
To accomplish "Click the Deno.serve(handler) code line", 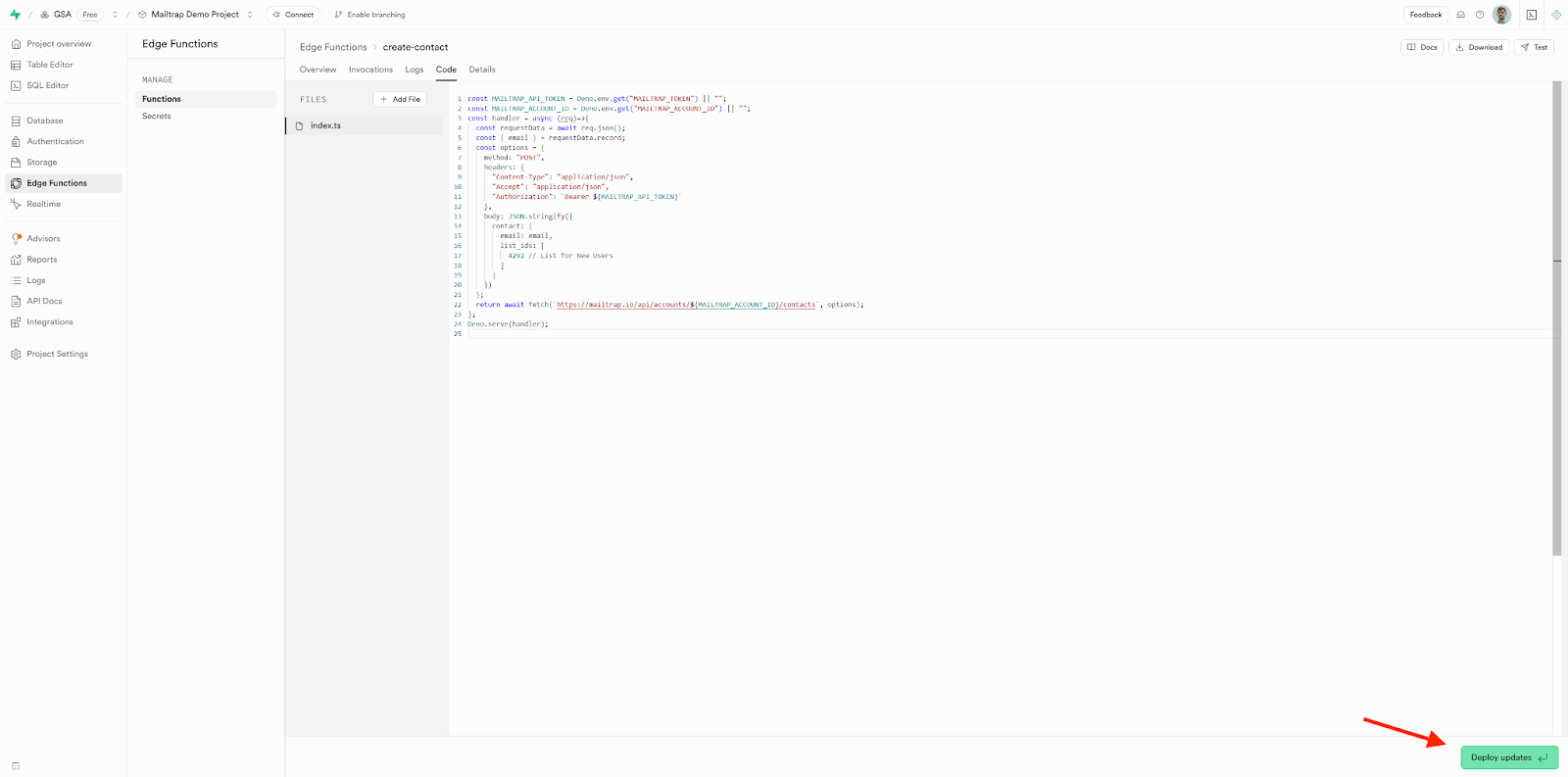I will click(x=508, y=324).
